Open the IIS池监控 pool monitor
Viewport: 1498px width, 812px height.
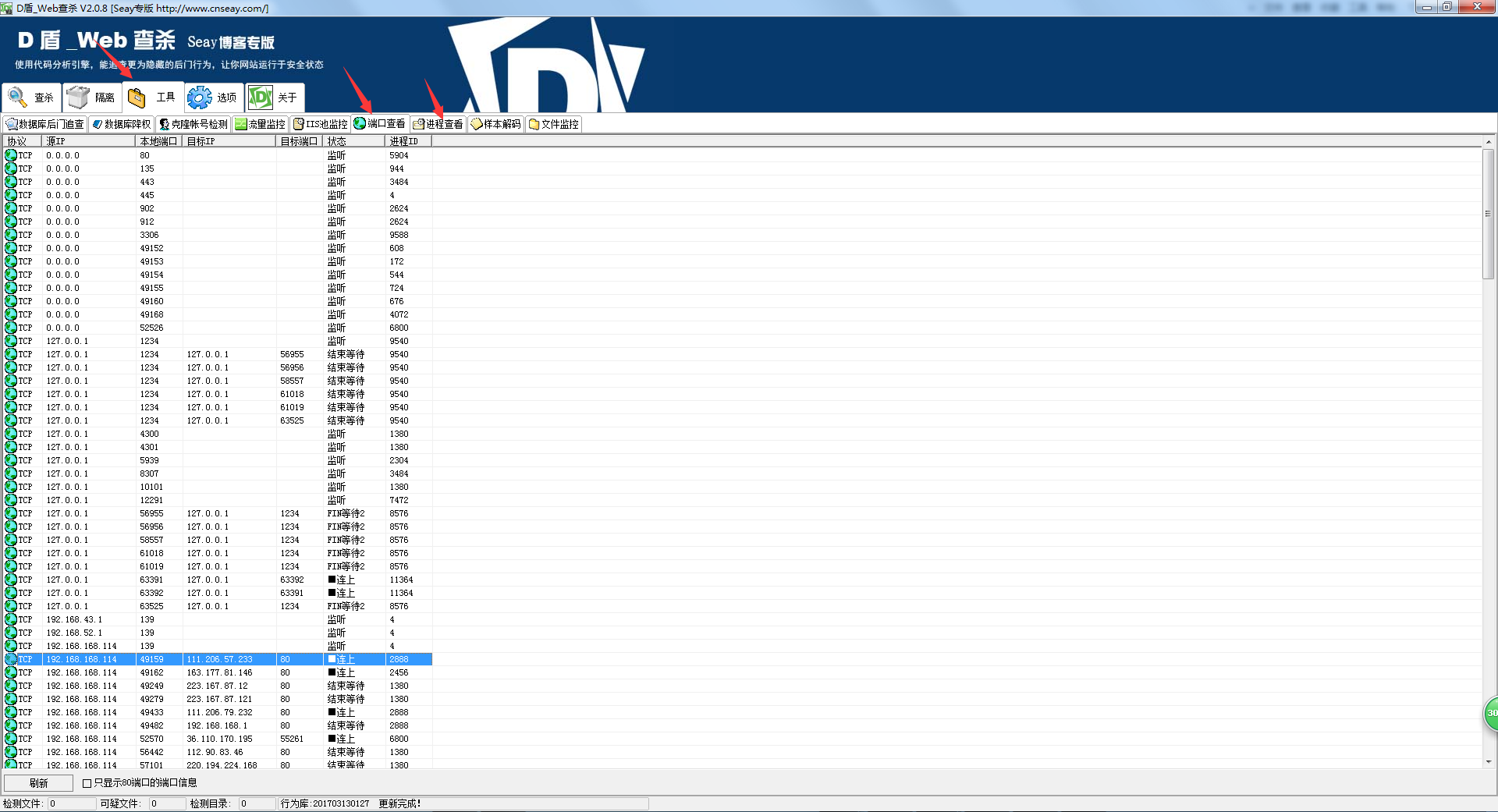pyautogui.click(x=321, y=124)
